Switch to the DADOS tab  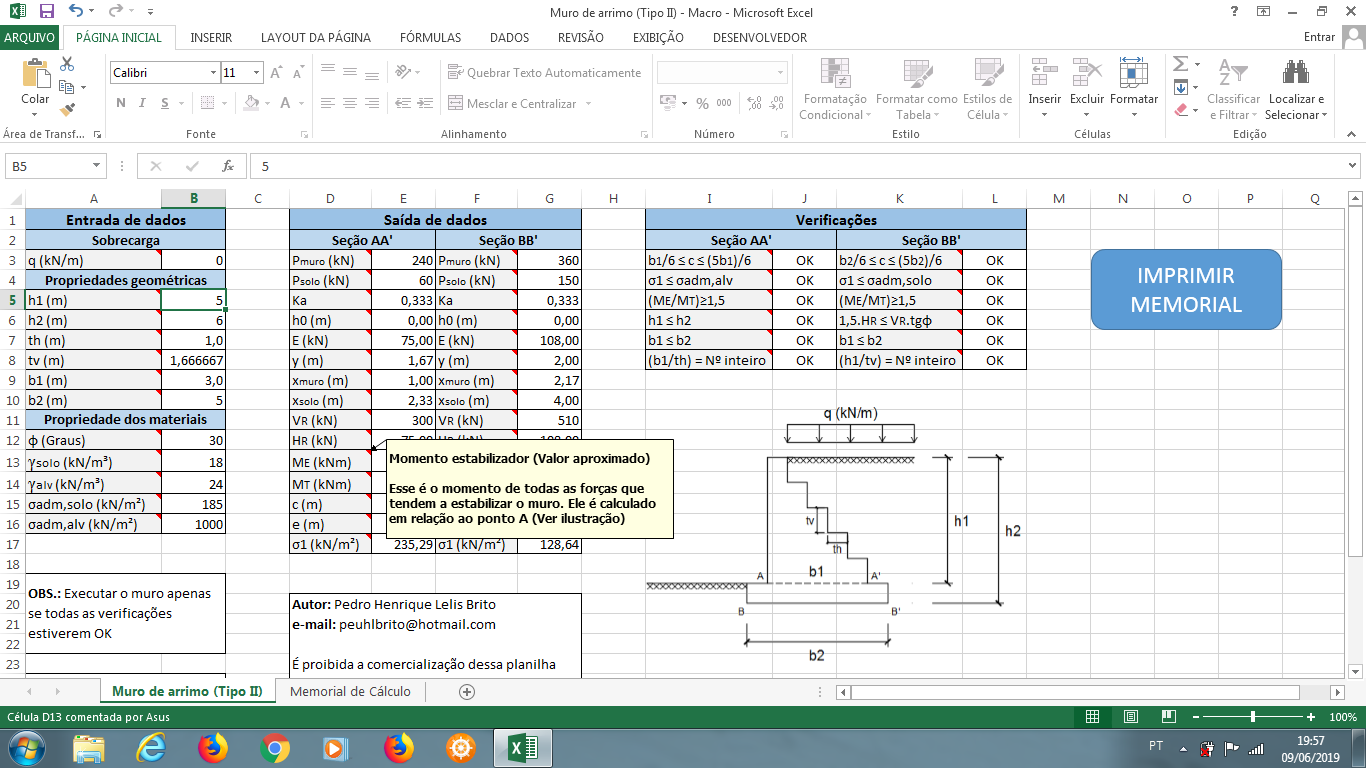(x=510, y=38)
